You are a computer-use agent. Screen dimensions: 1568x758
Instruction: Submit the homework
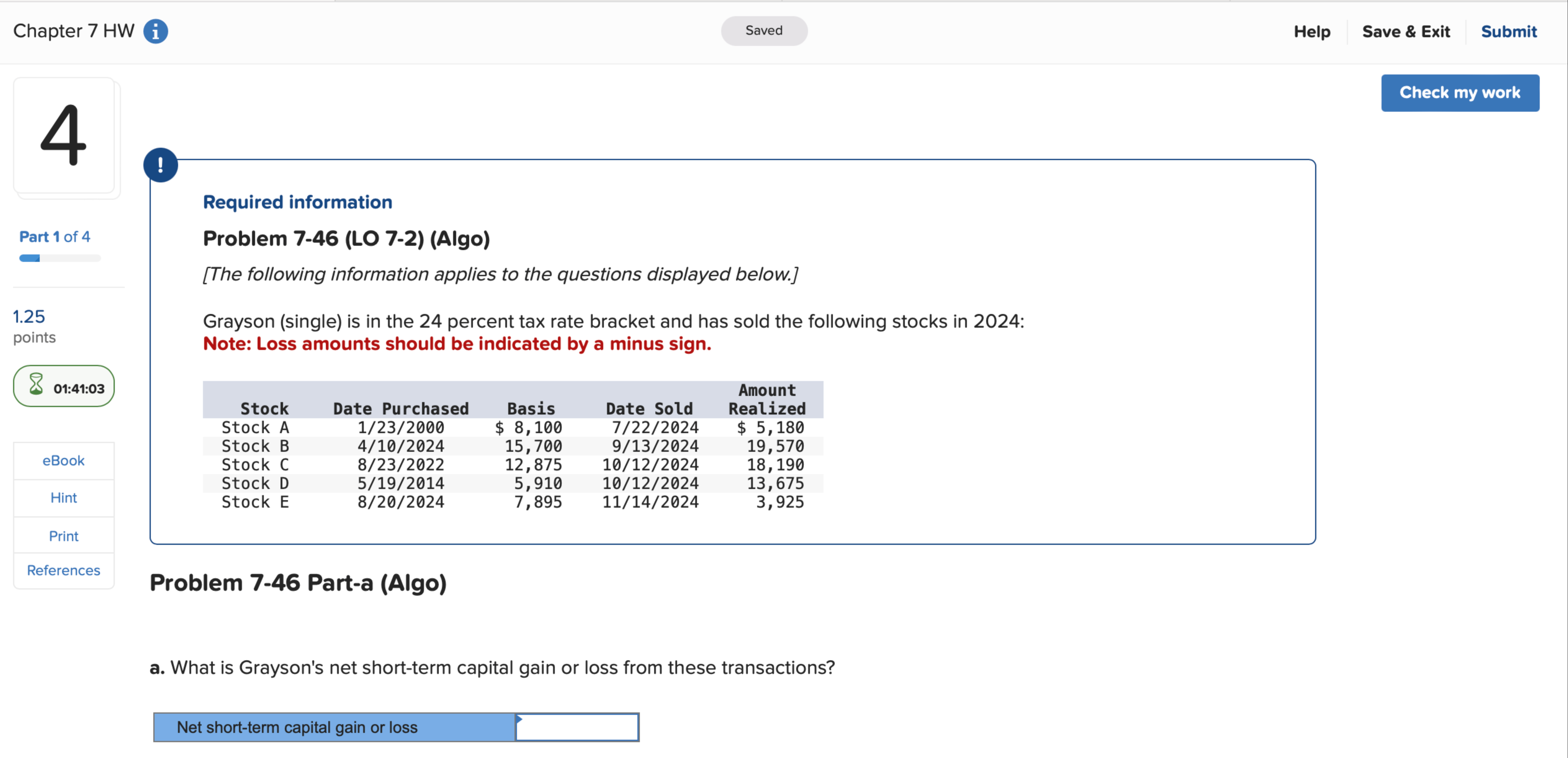(1509, 31)
